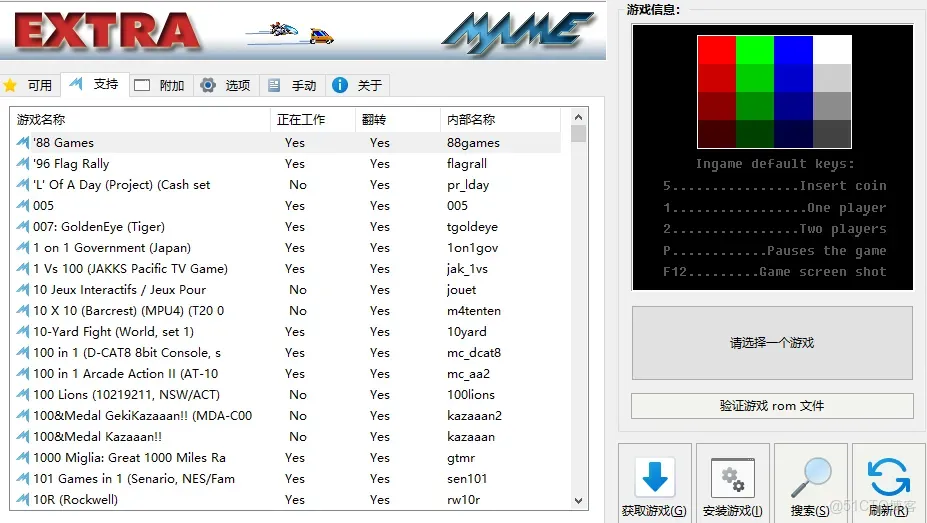
Task: Sort list by 翻转 column header
Action: coord(398,119)
